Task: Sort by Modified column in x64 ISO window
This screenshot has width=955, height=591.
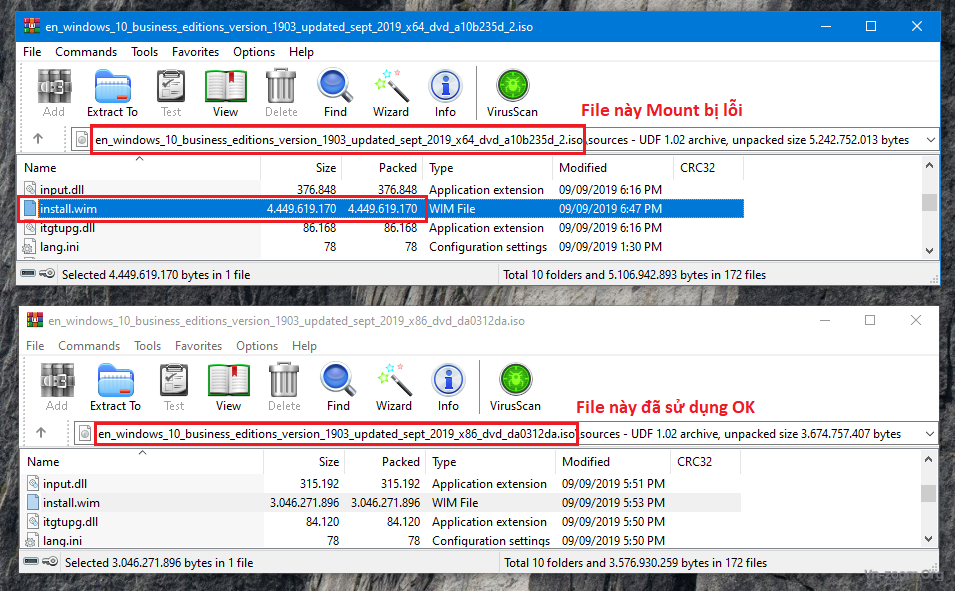Action: point(613,168)
